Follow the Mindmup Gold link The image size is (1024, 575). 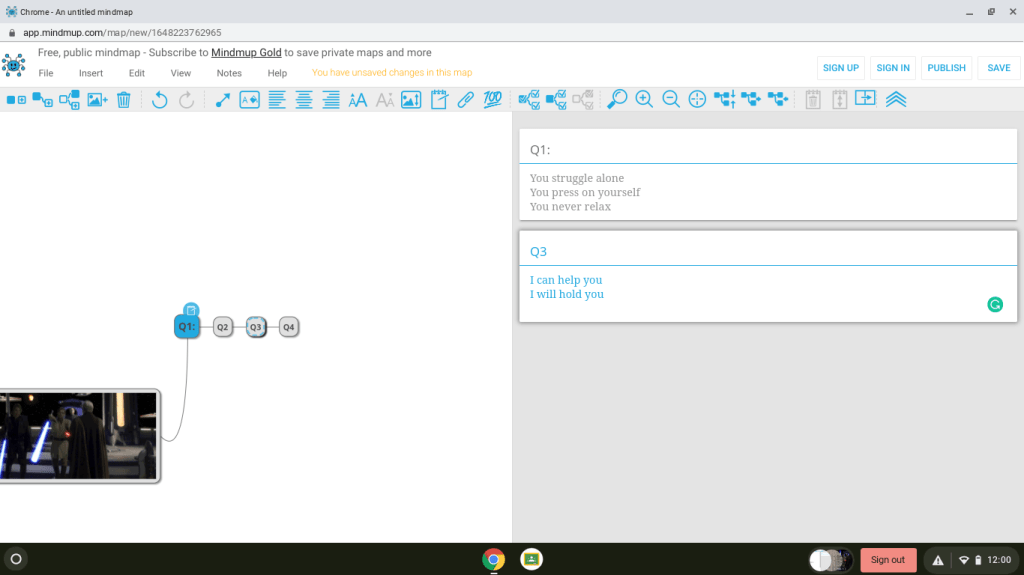coord(246,52)
